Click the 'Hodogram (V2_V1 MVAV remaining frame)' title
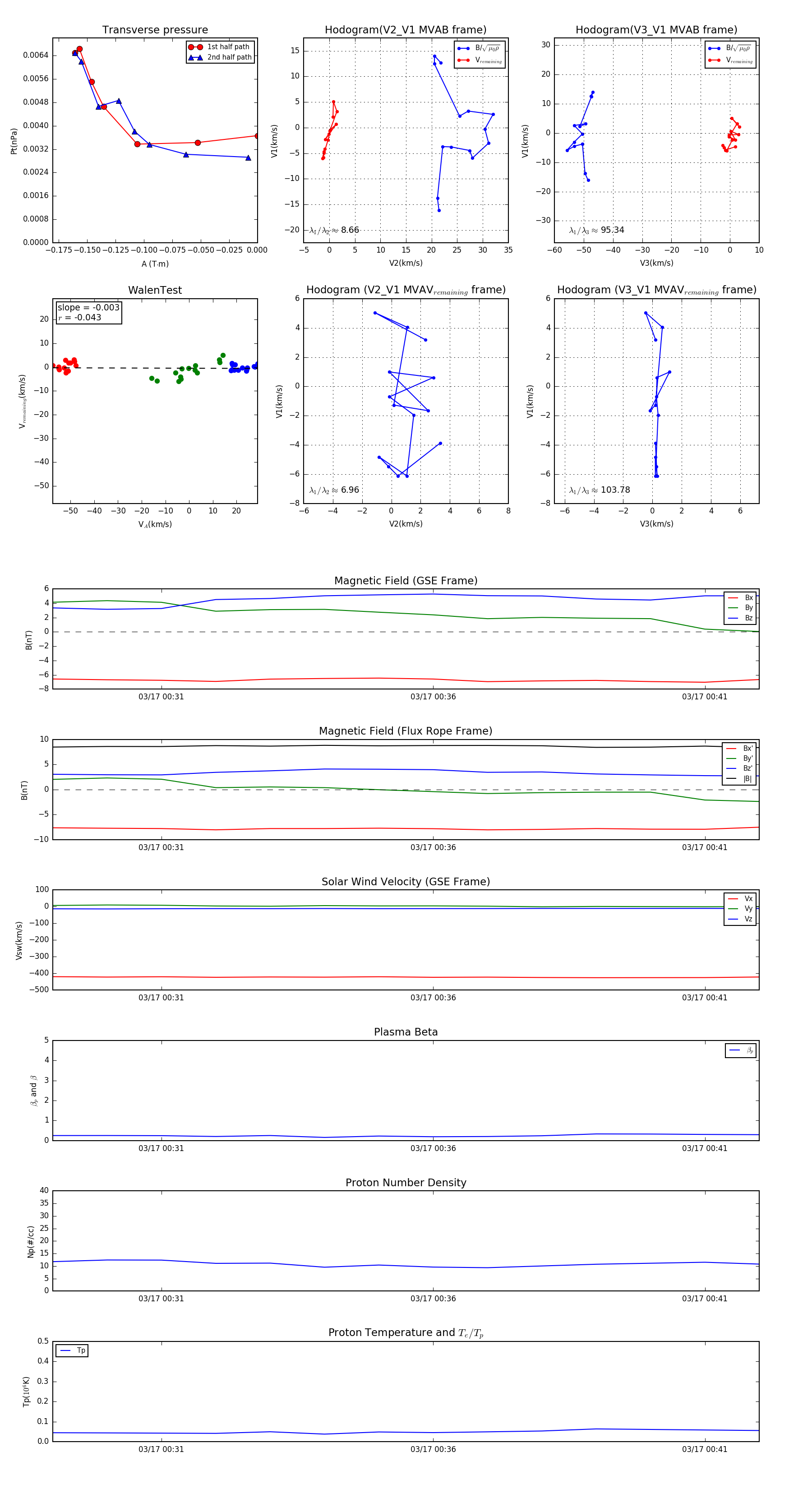This screenshot has height=1489, width=812. click(406, 290)
